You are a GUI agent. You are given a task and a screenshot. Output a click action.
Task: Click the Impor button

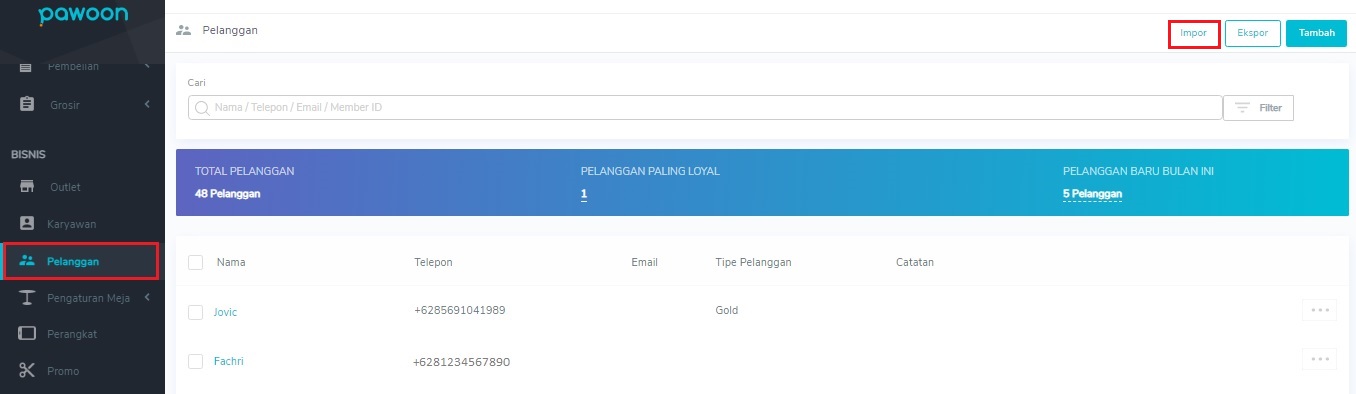click(x=1193, y=33)
